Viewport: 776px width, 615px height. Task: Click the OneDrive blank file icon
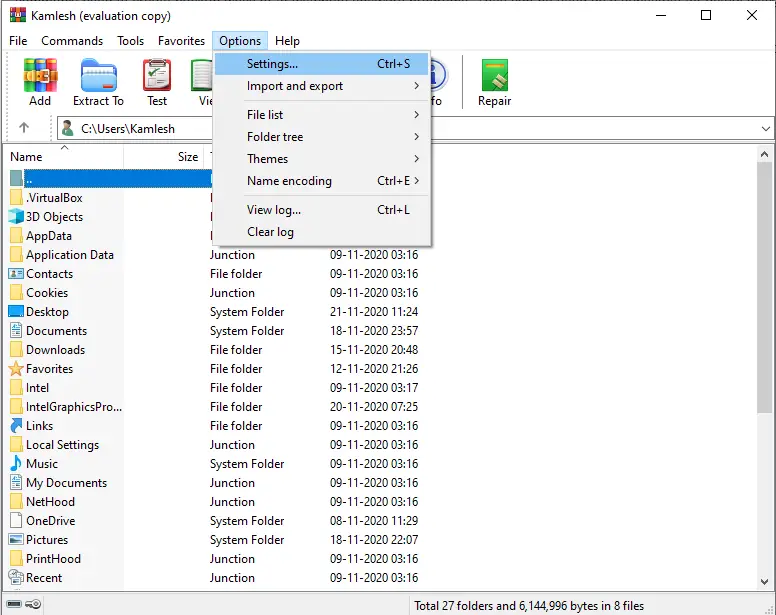coord(16,520)
